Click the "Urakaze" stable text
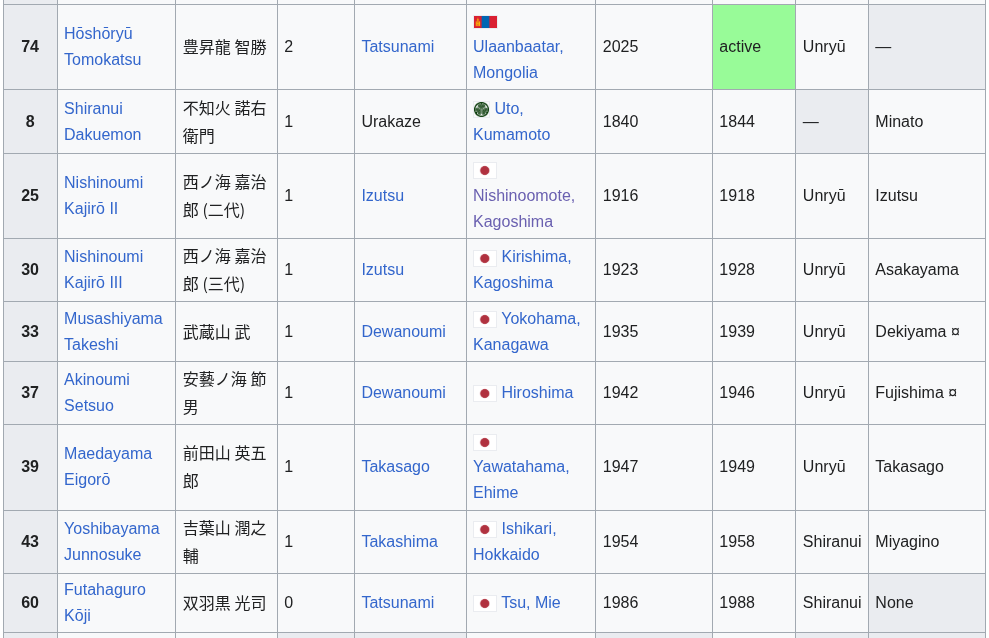 390,121
